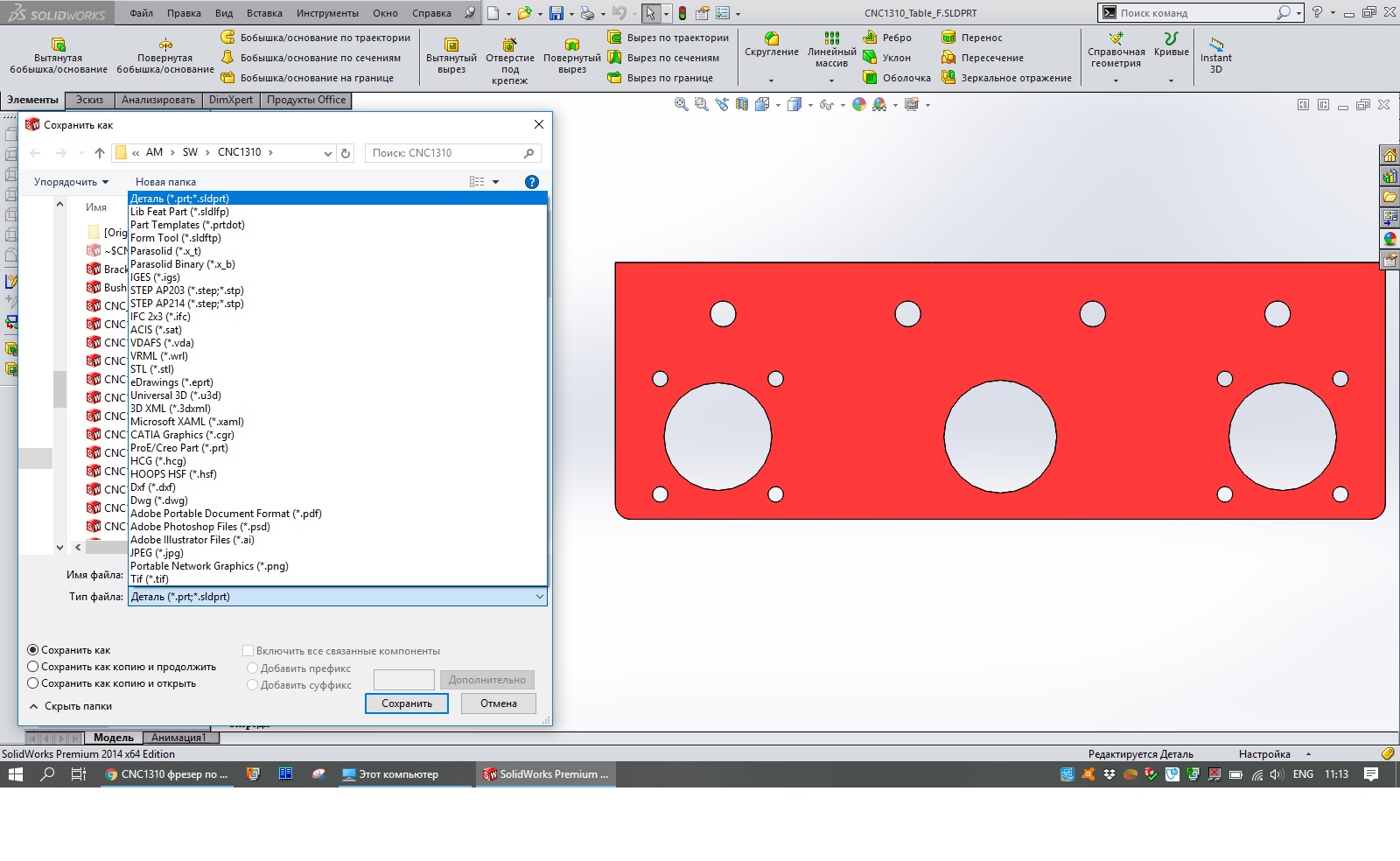The image size is (1400, 861).
Task: Toggle Instant 3D mode
Action: pos(1216,55)
